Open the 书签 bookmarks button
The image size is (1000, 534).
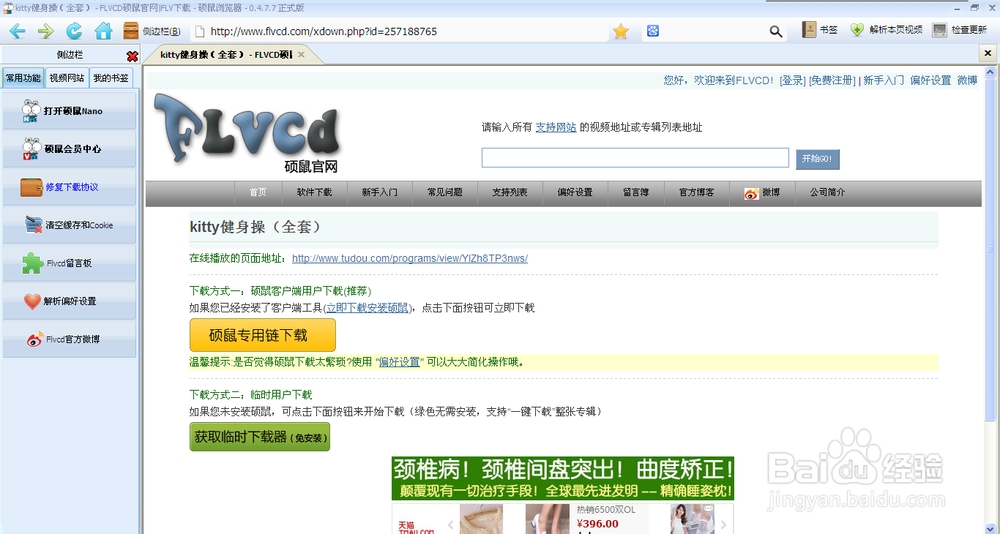[x=820, y=30]
